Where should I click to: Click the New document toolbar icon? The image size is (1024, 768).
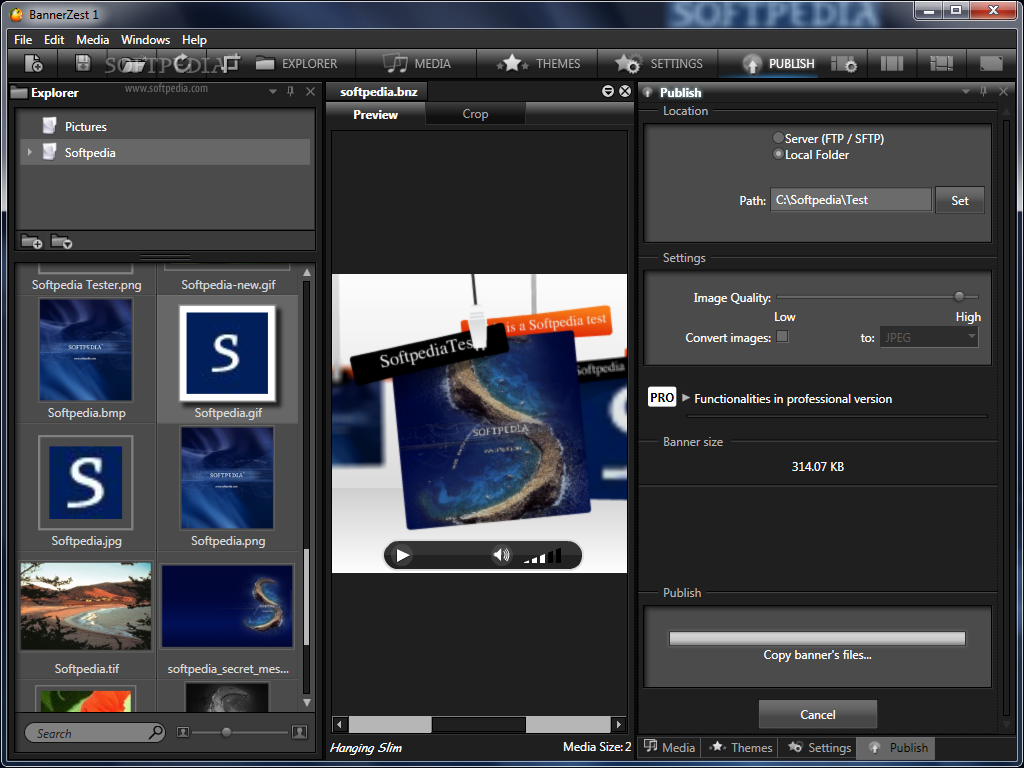pos(33,64)
